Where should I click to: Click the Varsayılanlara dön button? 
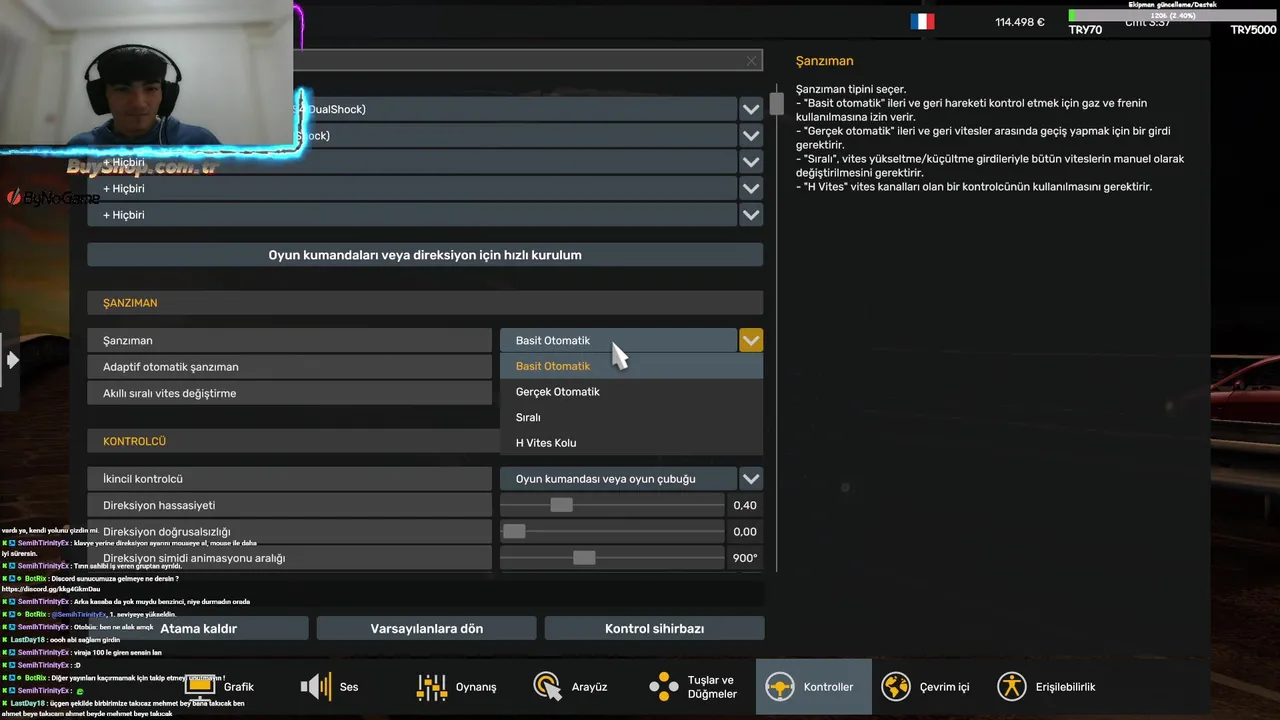coord(427,629)
